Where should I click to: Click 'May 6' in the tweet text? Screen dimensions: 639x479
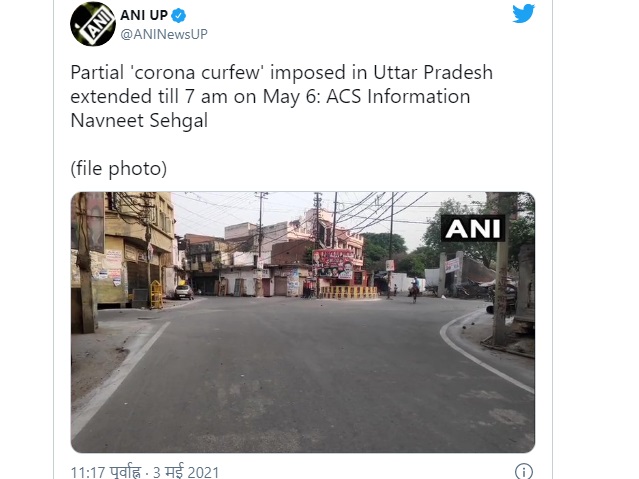[x=288, y=97]
